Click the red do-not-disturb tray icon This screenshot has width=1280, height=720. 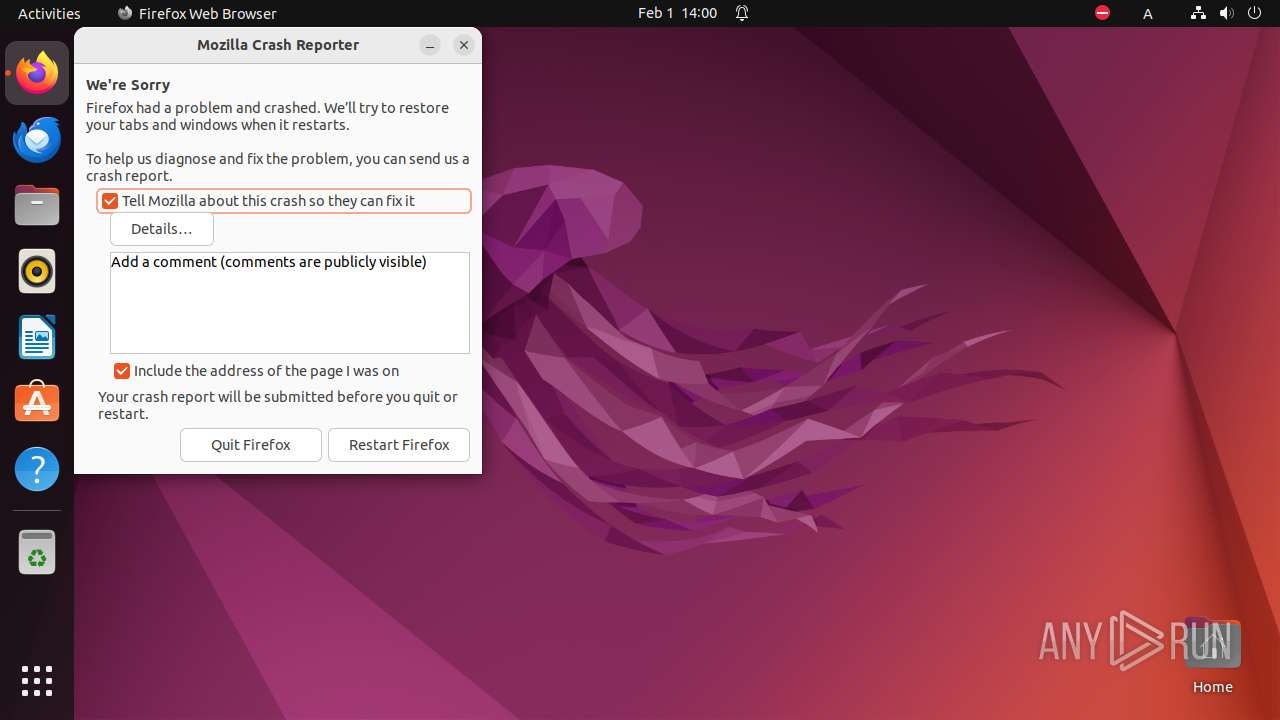1102,13
